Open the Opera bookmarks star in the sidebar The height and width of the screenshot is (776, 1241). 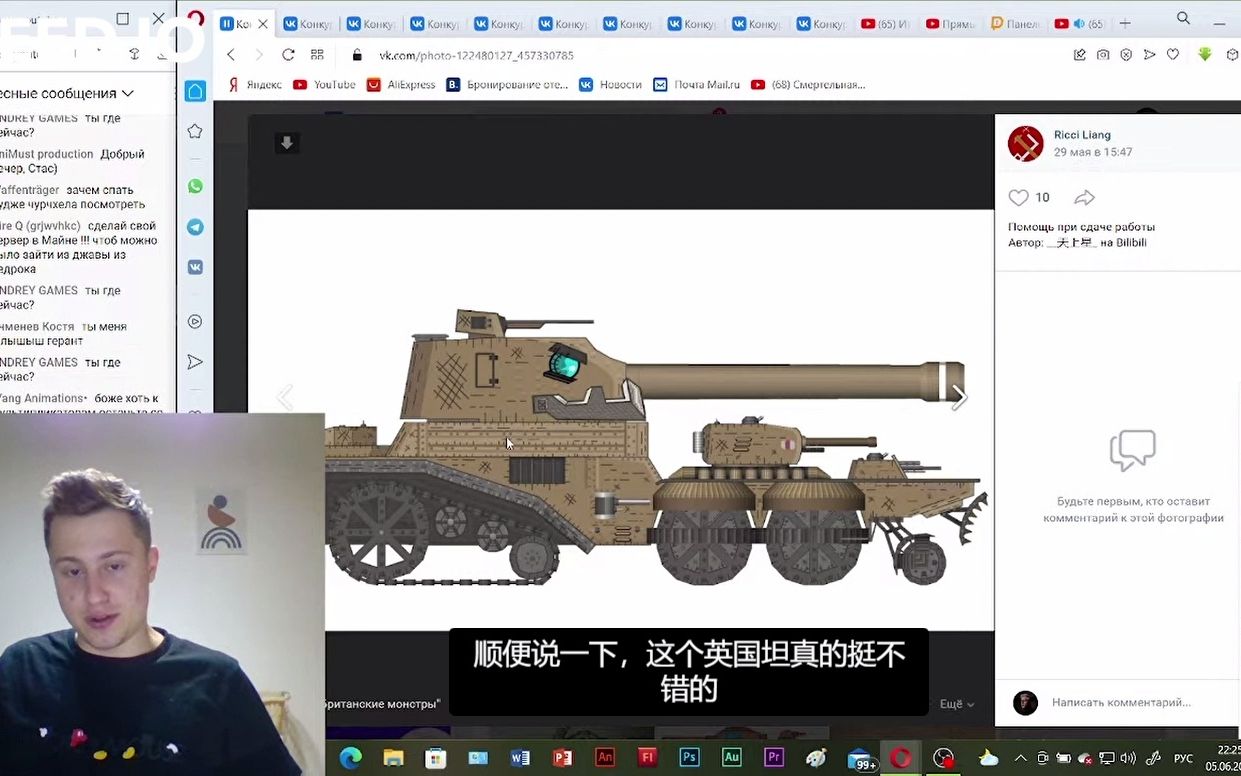tap(195, 131)
